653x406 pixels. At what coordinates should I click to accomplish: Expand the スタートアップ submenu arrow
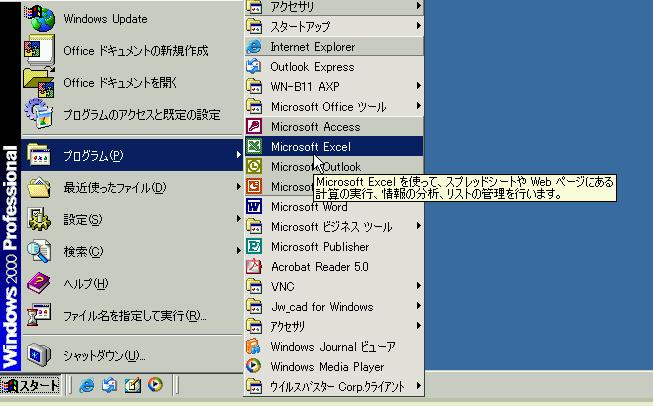tap(418, 26)
